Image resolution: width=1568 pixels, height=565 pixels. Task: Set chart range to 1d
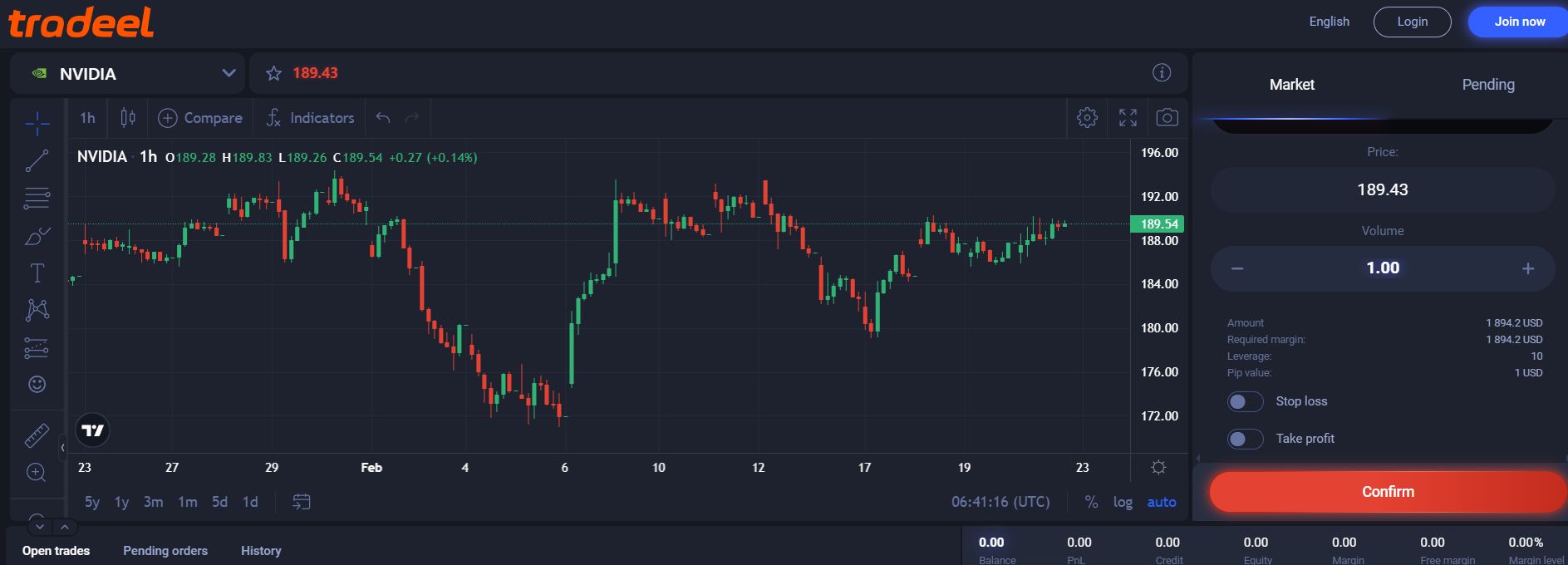[x=250, y=502]
